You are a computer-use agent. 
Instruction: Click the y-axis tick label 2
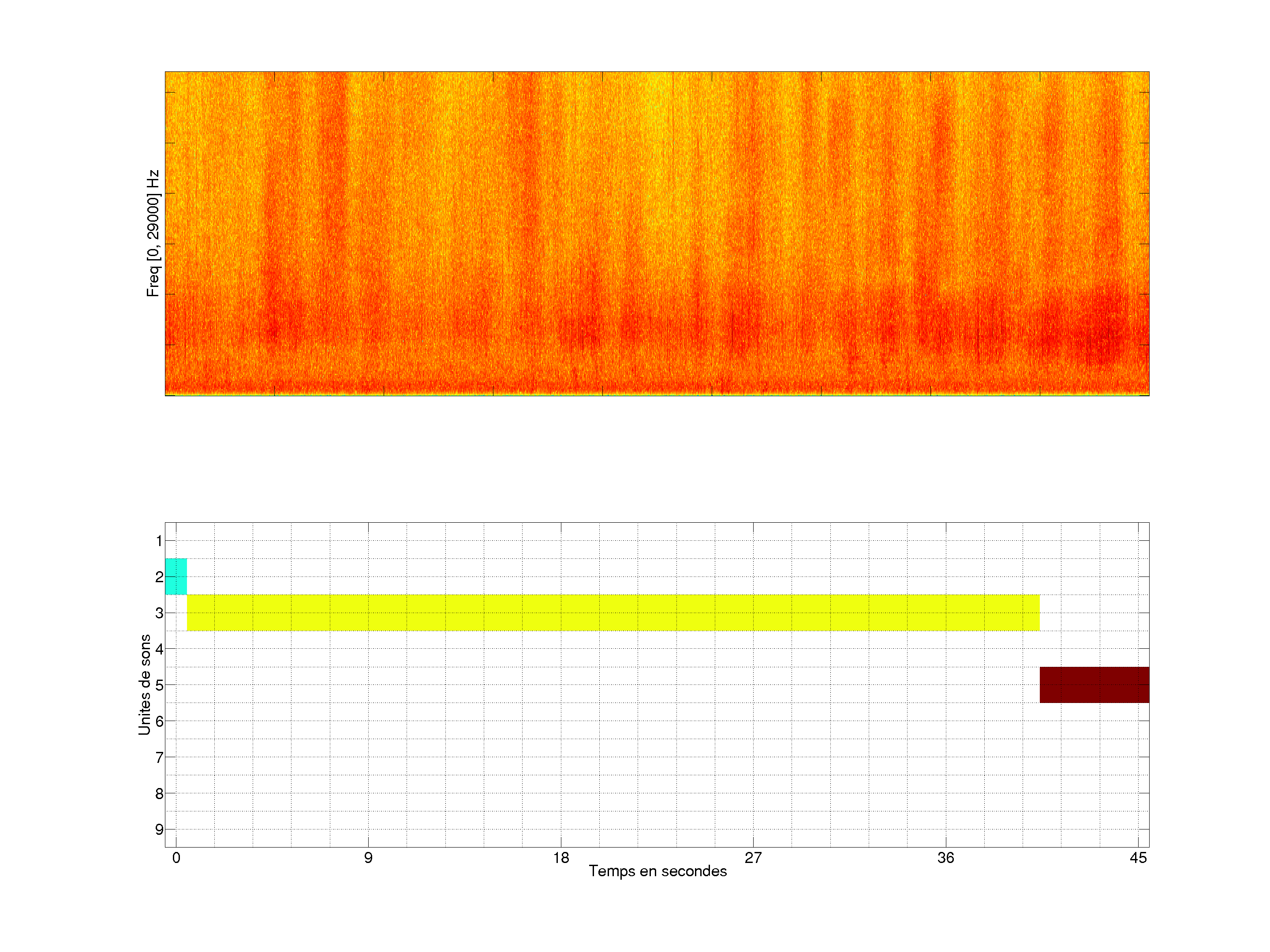[x=159, y=576]
